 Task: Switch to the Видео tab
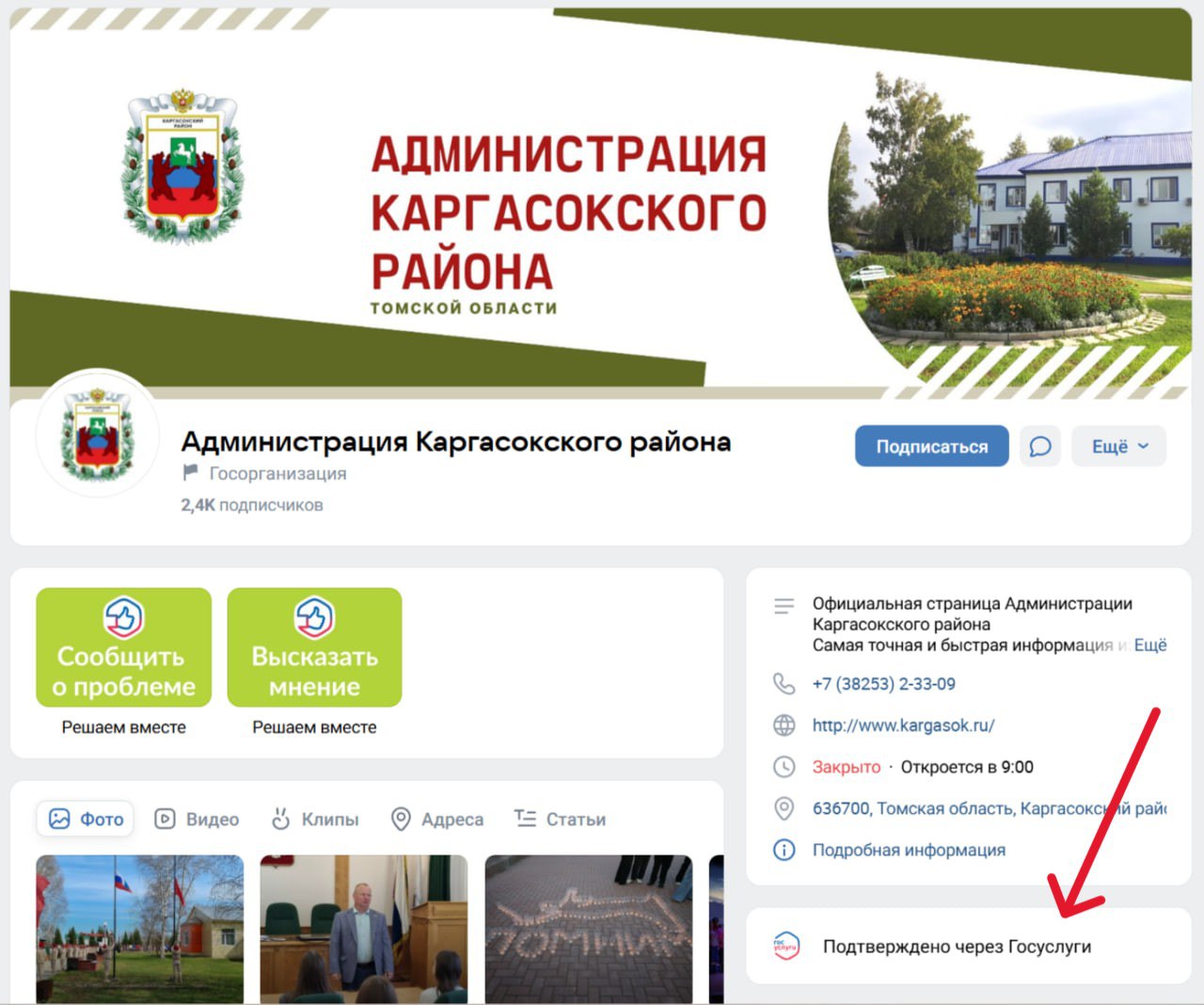point(198,819)
